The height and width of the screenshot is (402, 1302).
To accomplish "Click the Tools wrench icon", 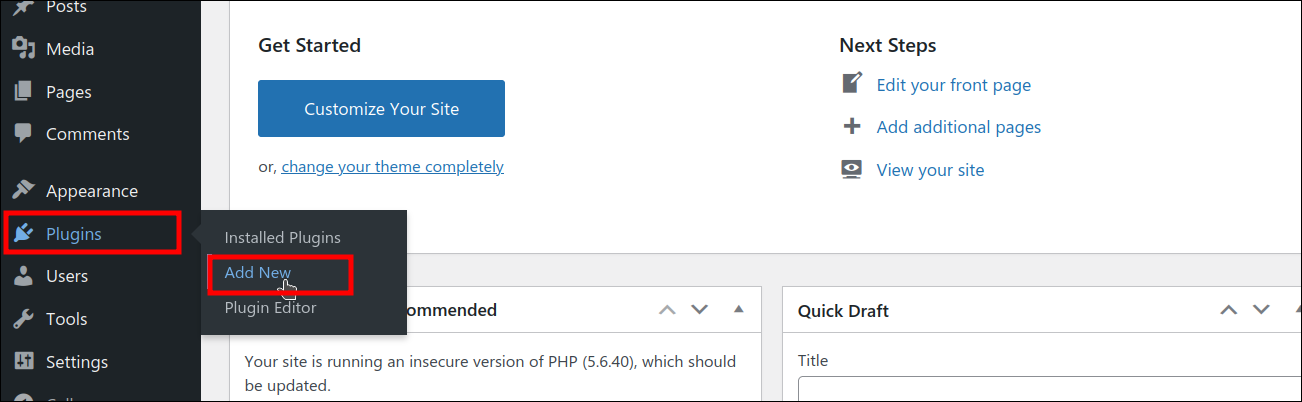I will pos(24,319).
